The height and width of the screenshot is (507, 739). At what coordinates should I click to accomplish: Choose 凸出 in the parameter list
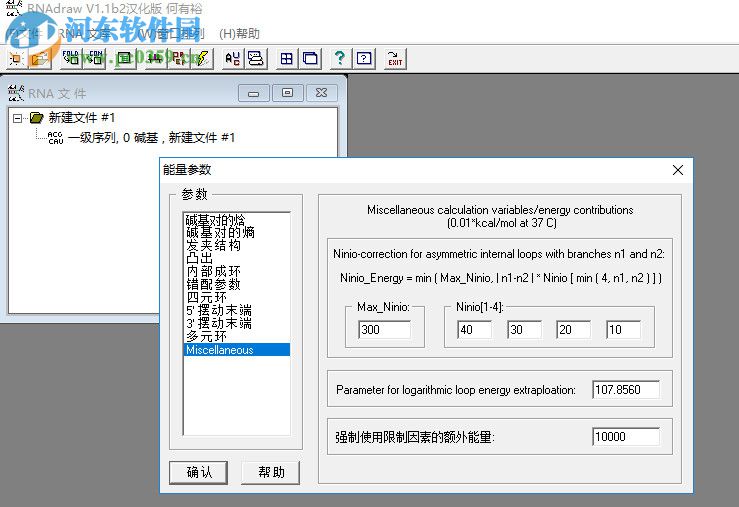199,258
